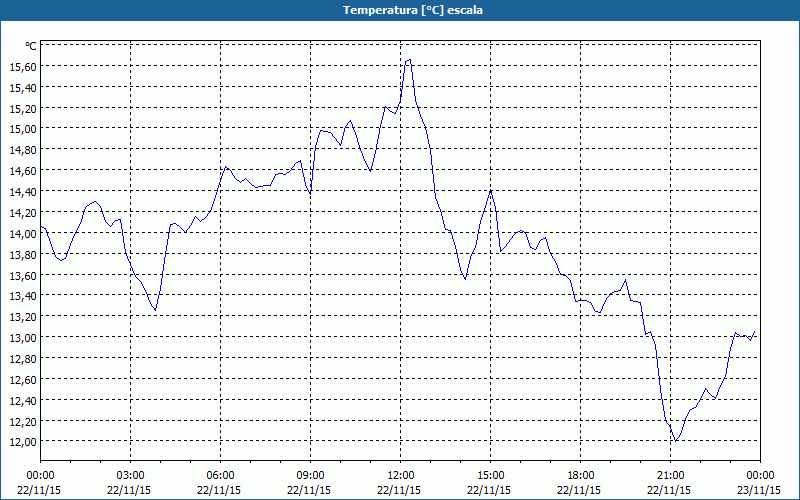The width and height of the screenshot is (800, 500).
Task: Click the 03:00 time axis label
Action: pos(131,476)
